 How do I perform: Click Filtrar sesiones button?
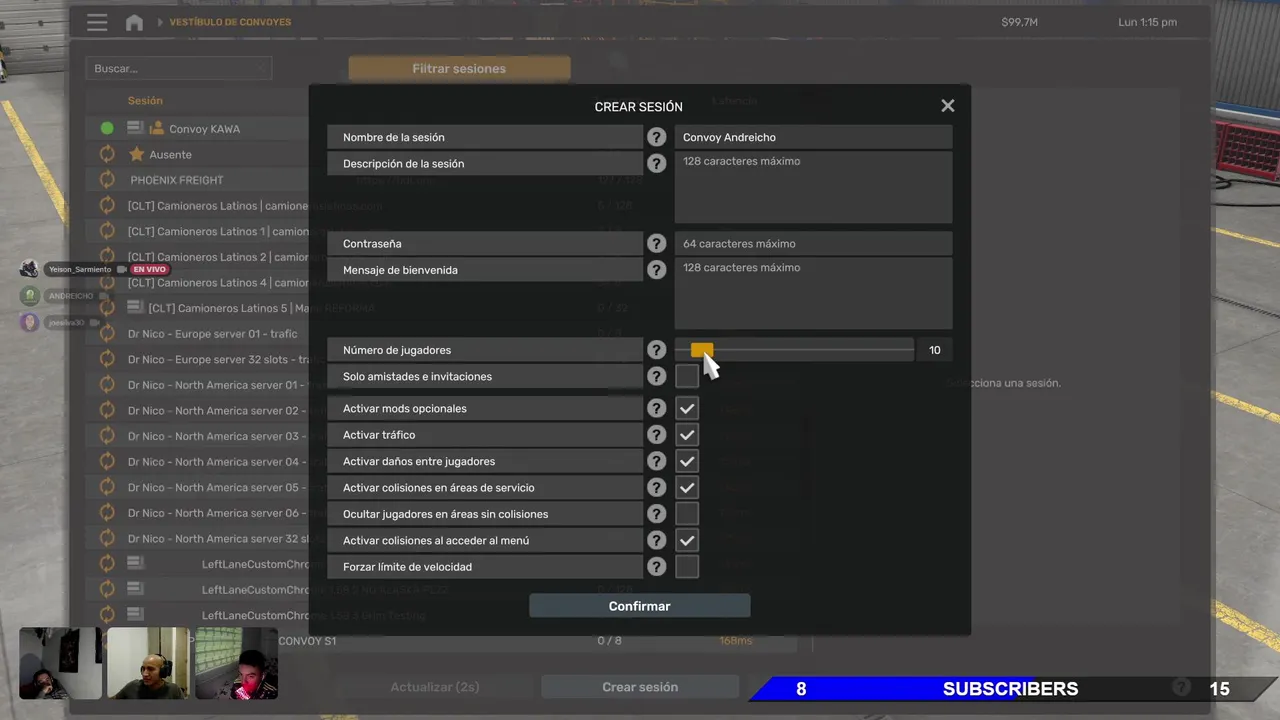459,69
